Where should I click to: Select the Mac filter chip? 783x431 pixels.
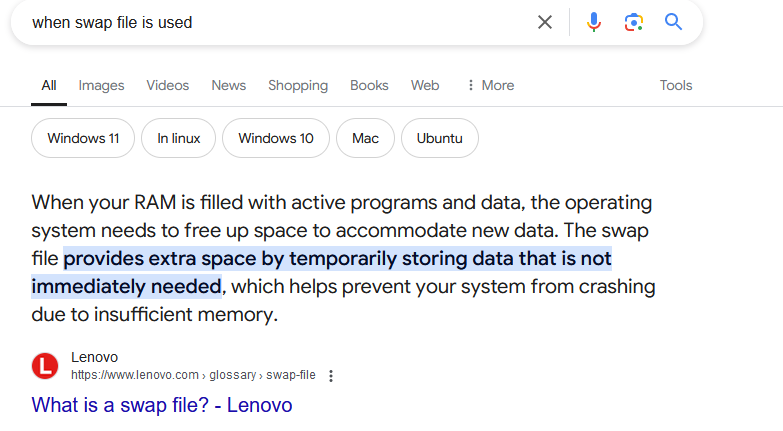[x=365, y=138]
